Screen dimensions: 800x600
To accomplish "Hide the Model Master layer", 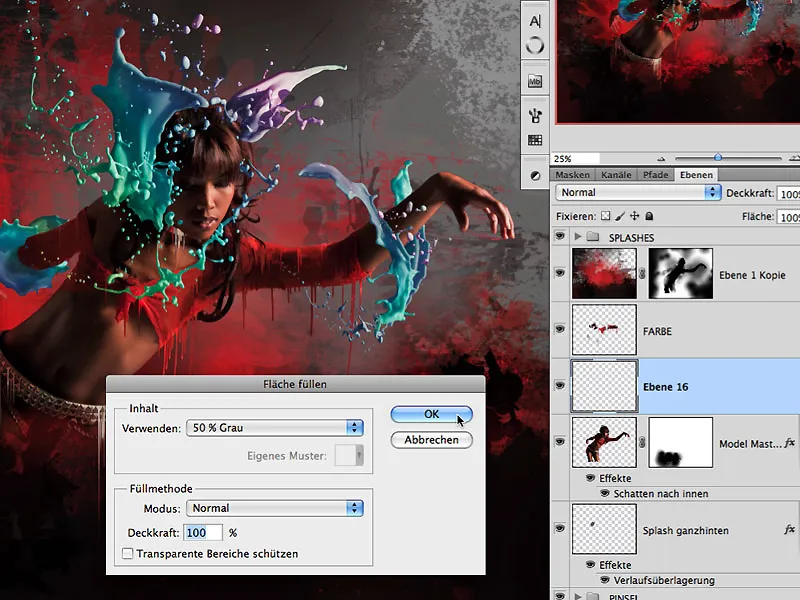I will [560, 441].
